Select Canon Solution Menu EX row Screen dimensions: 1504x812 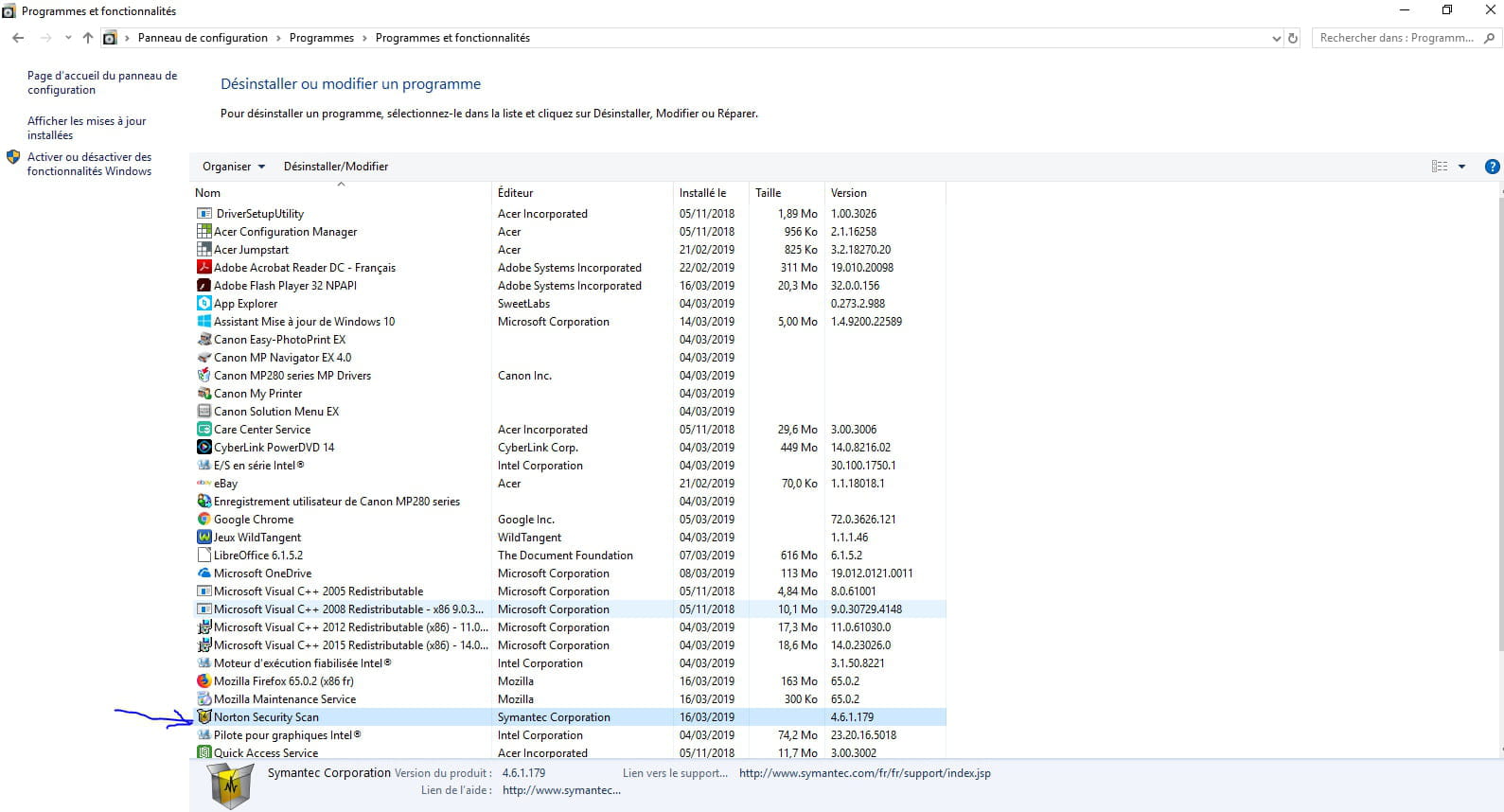[x=570, y=412]
